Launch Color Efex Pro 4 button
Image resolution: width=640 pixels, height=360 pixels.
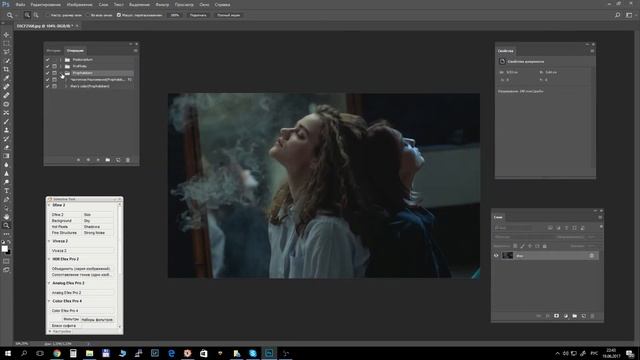(x=82, y=311)
